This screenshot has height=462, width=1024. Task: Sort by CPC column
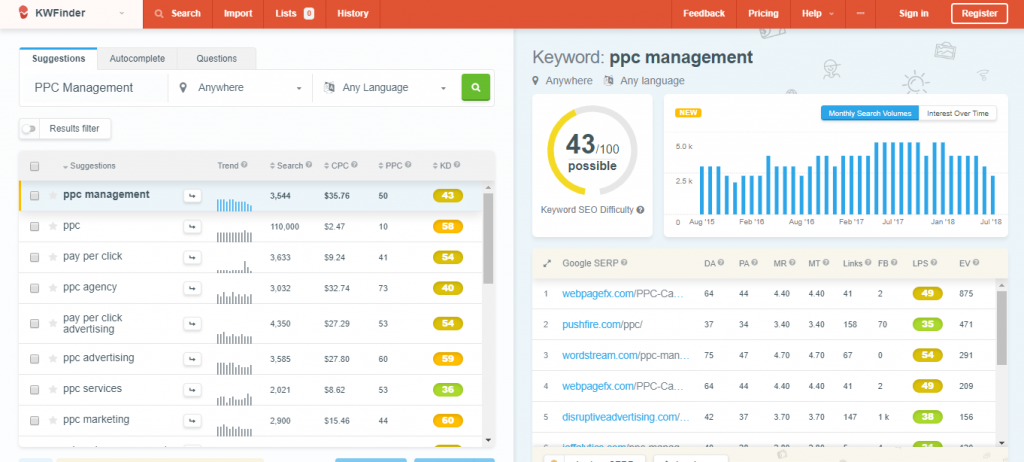(x=336, y=166)
